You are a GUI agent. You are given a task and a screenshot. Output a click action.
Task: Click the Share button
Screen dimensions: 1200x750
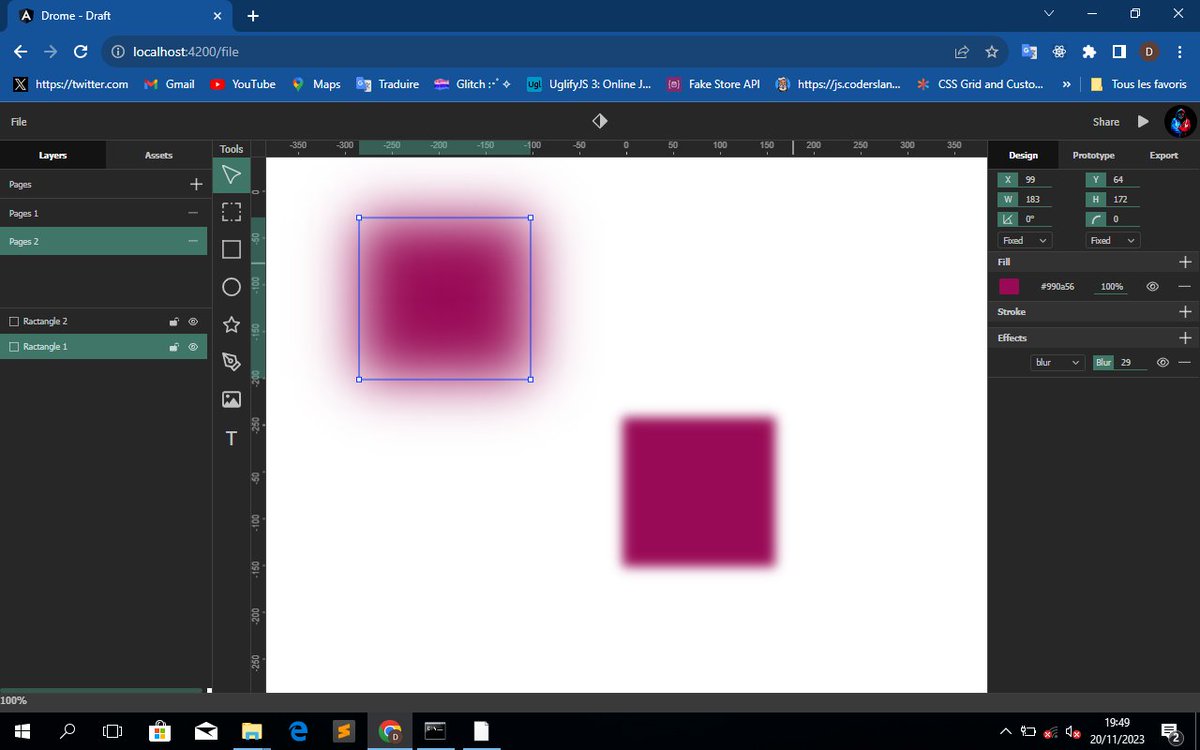point(1106,121)
